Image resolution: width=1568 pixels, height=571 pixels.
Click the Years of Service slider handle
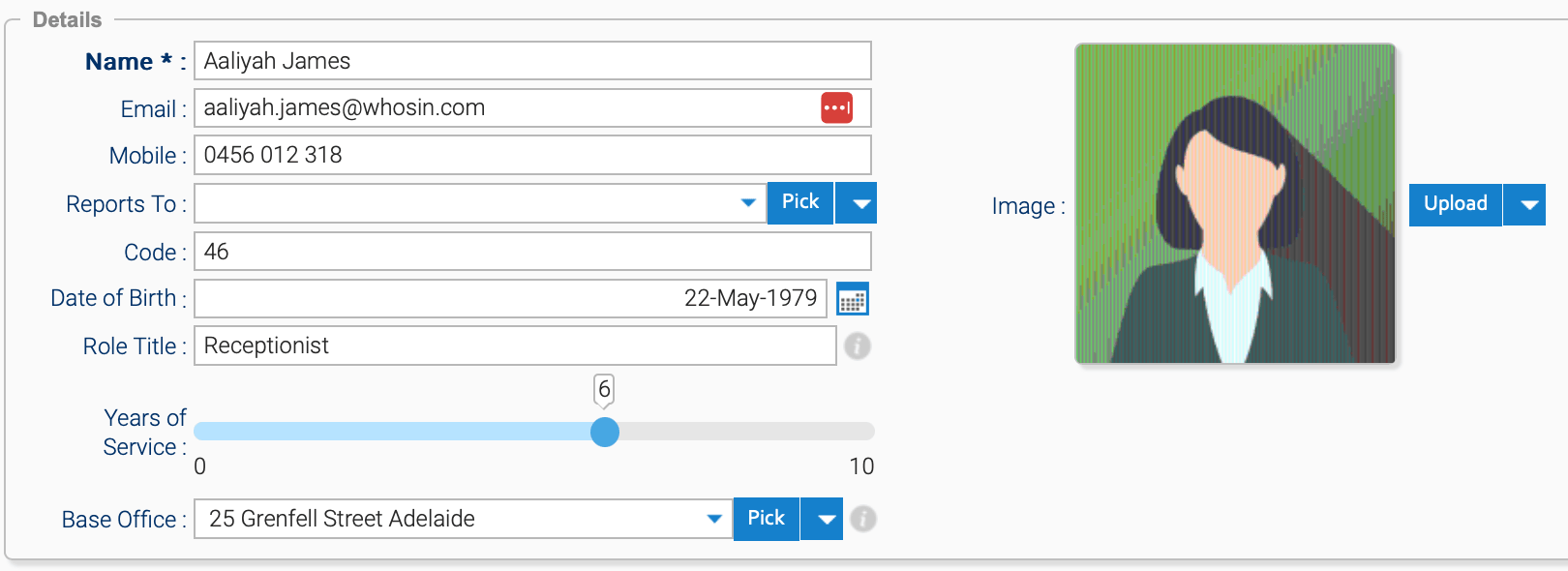click(x=605, y=432)
